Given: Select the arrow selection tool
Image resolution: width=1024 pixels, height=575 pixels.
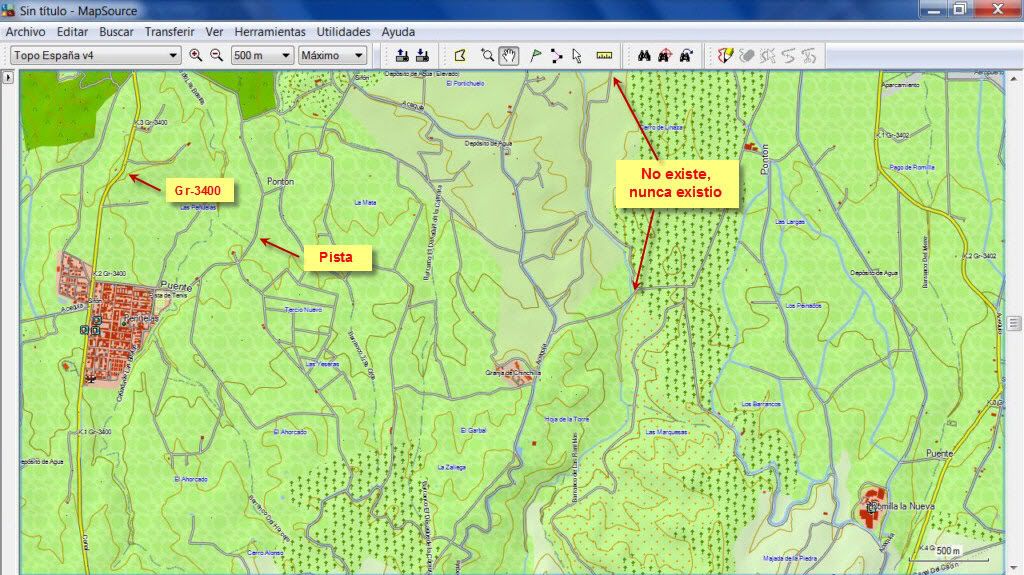Looking at the screenshot, I should (577, 56).
